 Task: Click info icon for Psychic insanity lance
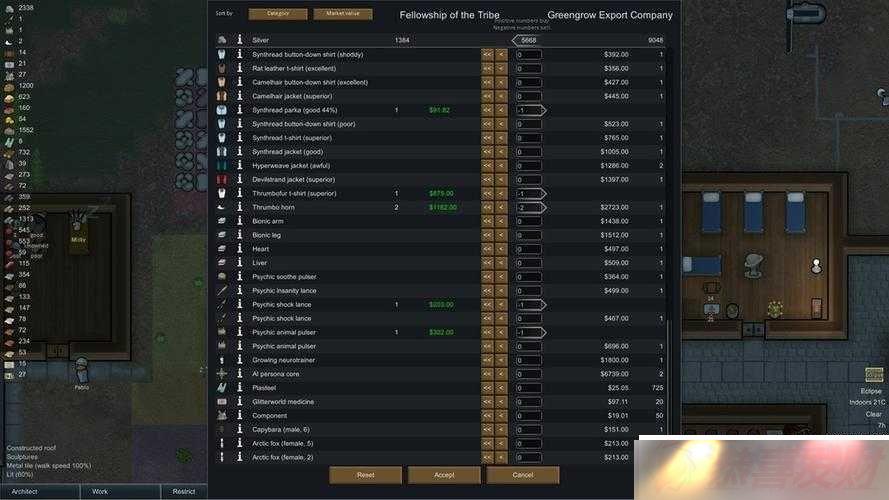point(239,290)
